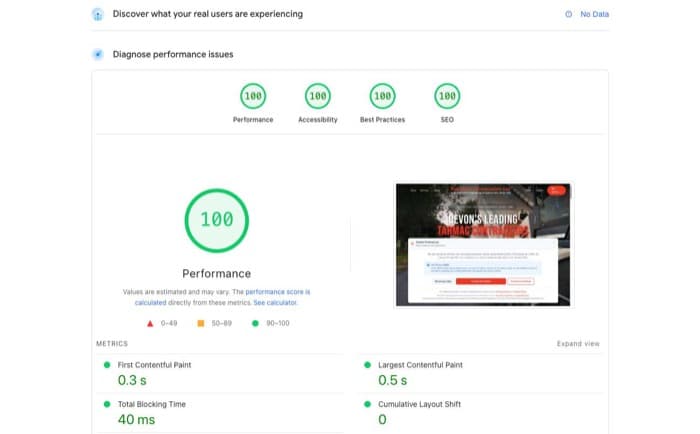The width and height of the screenshot is (700, 434).
Task: Click the page screenshot thumbnail
Action: (483, 245)
